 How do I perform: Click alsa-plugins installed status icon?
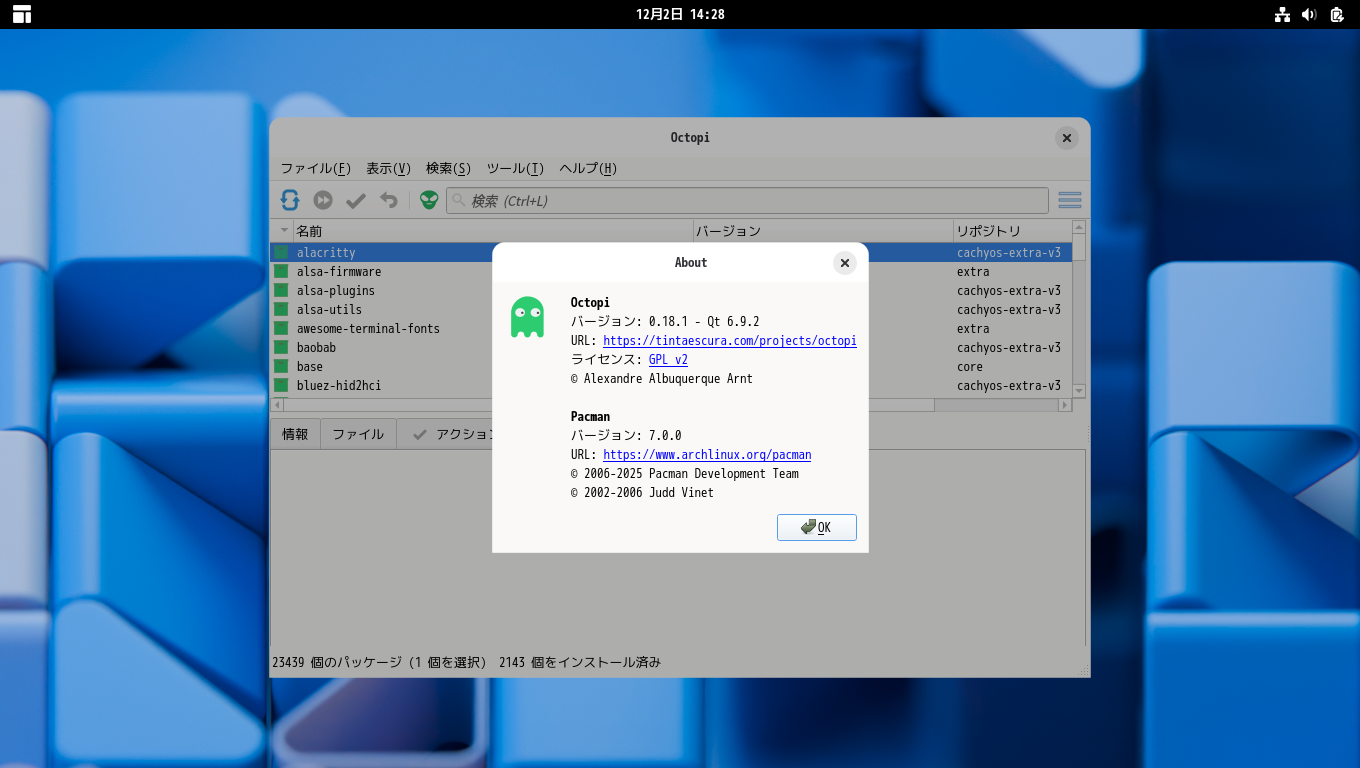(x=281, y=291)
